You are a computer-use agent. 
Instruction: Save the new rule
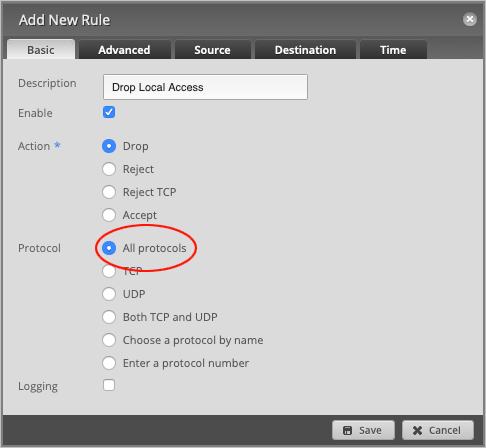click(x=363, y=430)
